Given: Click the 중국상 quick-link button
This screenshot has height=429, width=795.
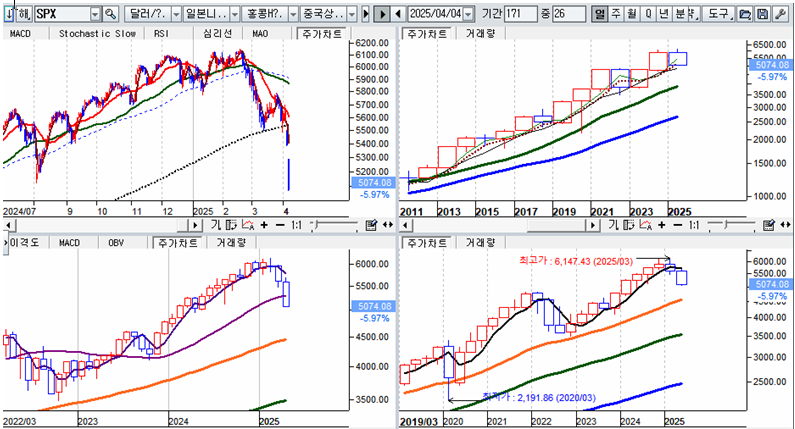Looking at the screenshot, I should (x=323, y=14).
